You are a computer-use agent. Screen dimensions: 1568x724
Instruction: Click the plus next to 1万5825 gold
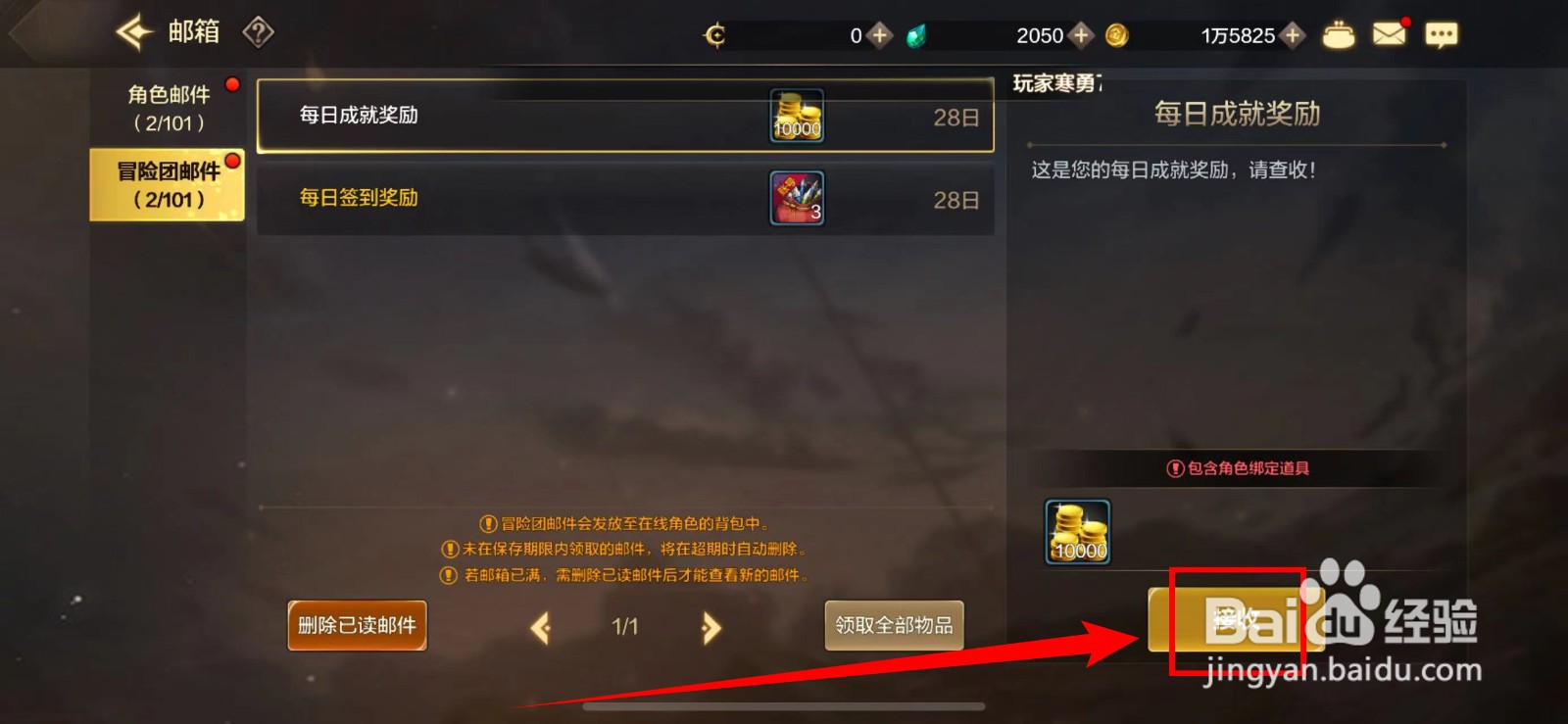pos(1293,35)
